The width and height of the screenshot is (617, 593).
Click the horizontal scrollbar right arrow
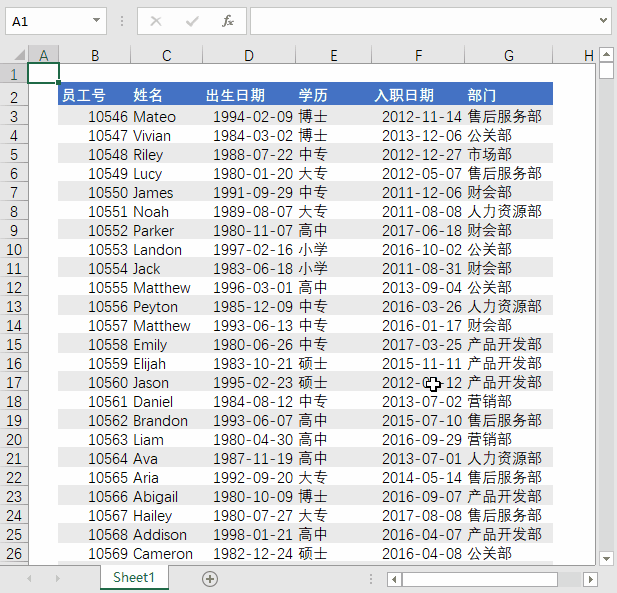tap(591, 579)
